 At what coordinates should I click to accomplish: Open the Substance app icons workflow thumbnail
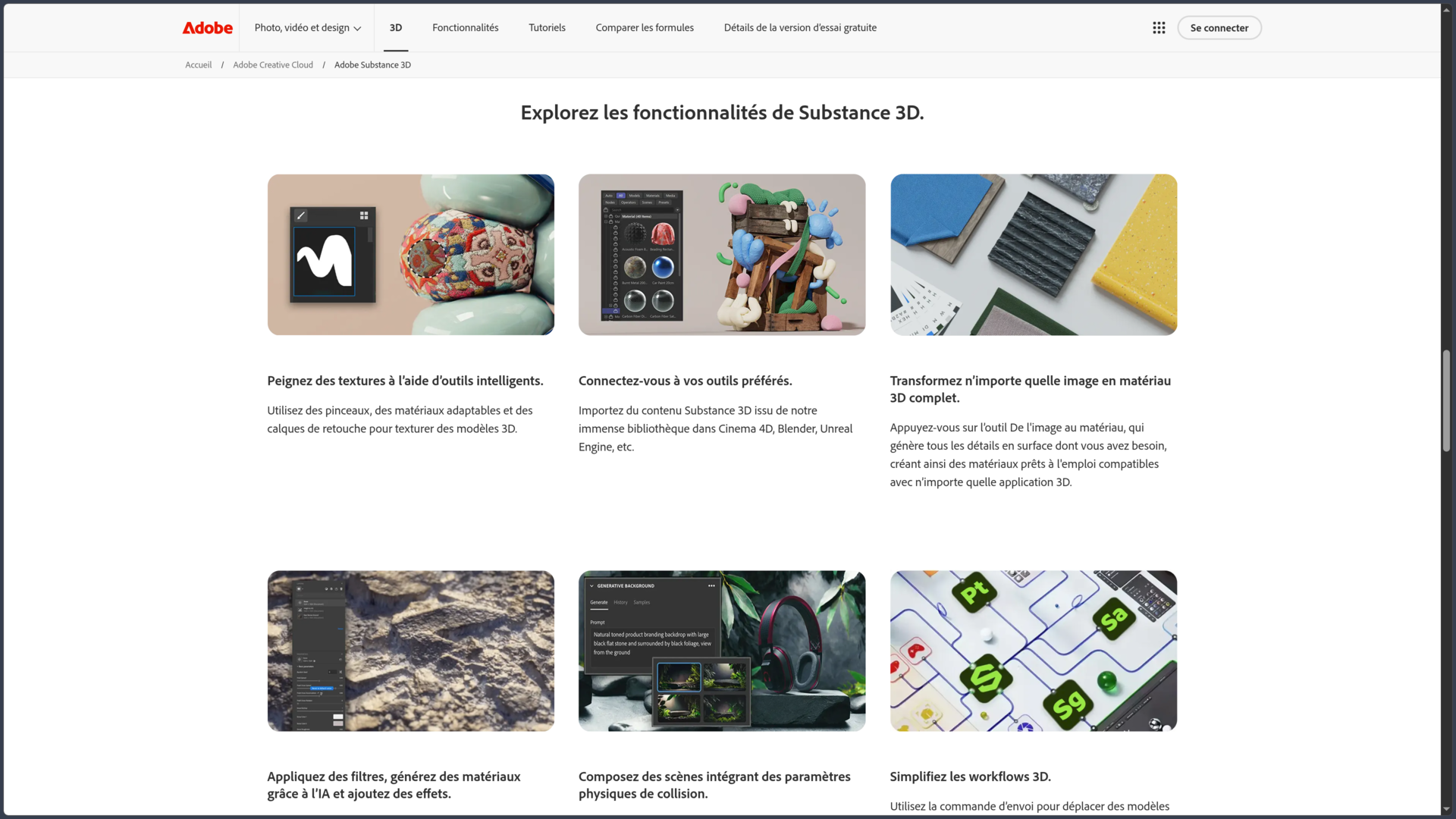click(x=1034, y=651)
